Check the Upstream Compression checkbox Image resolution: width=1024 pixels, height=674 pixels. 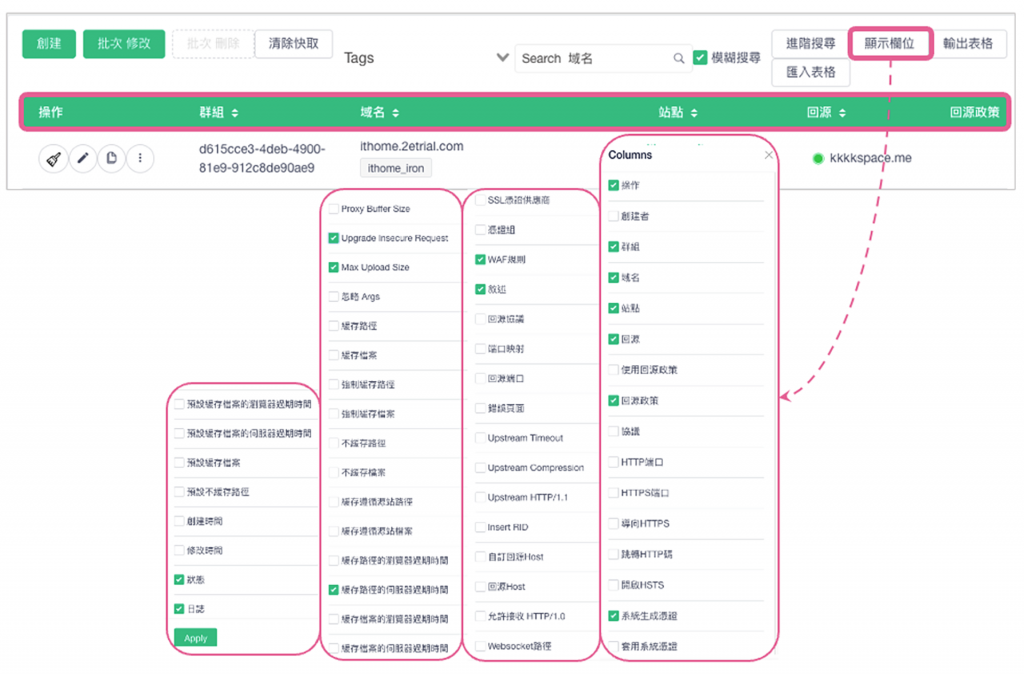tap(480, 468)
